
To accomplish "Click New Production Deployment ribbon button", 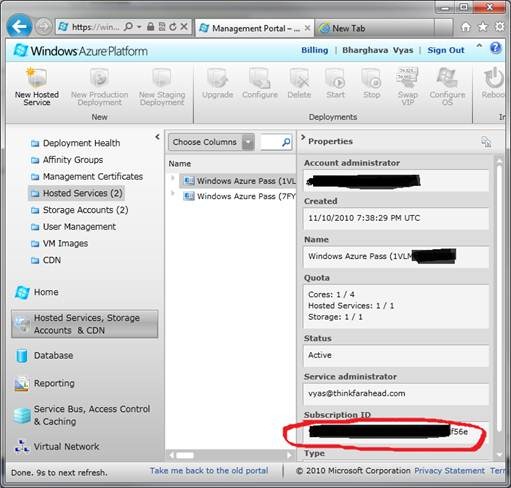I will point(99,87).
